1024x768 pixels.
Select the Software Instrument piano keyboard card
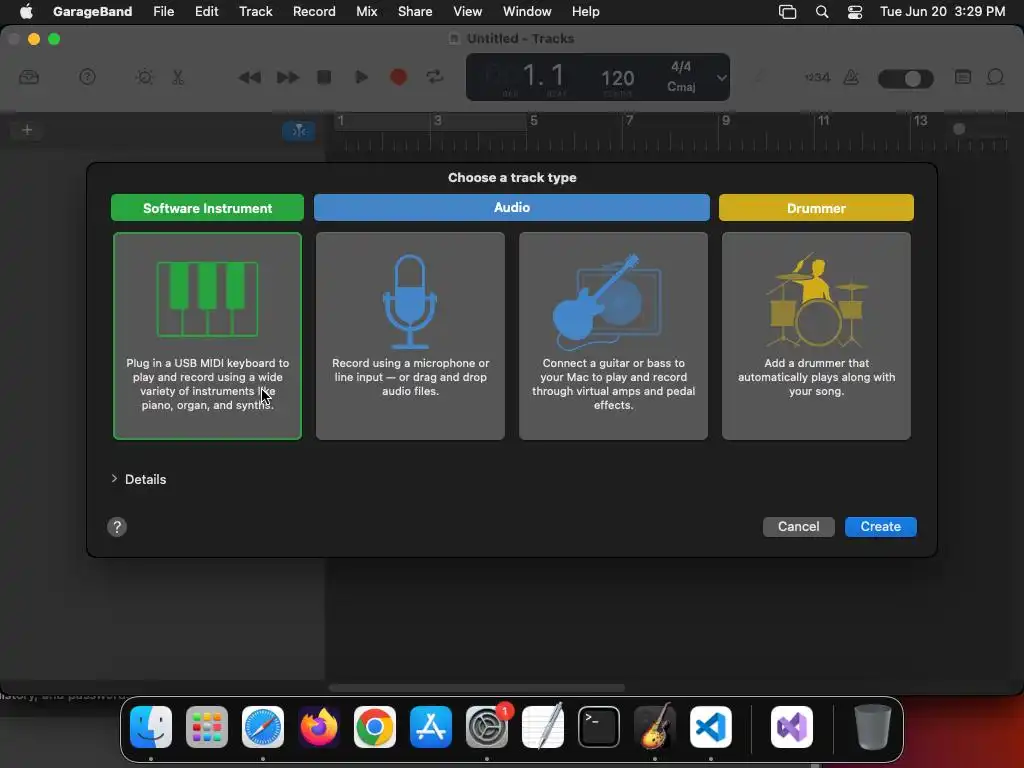pos(208,336)
